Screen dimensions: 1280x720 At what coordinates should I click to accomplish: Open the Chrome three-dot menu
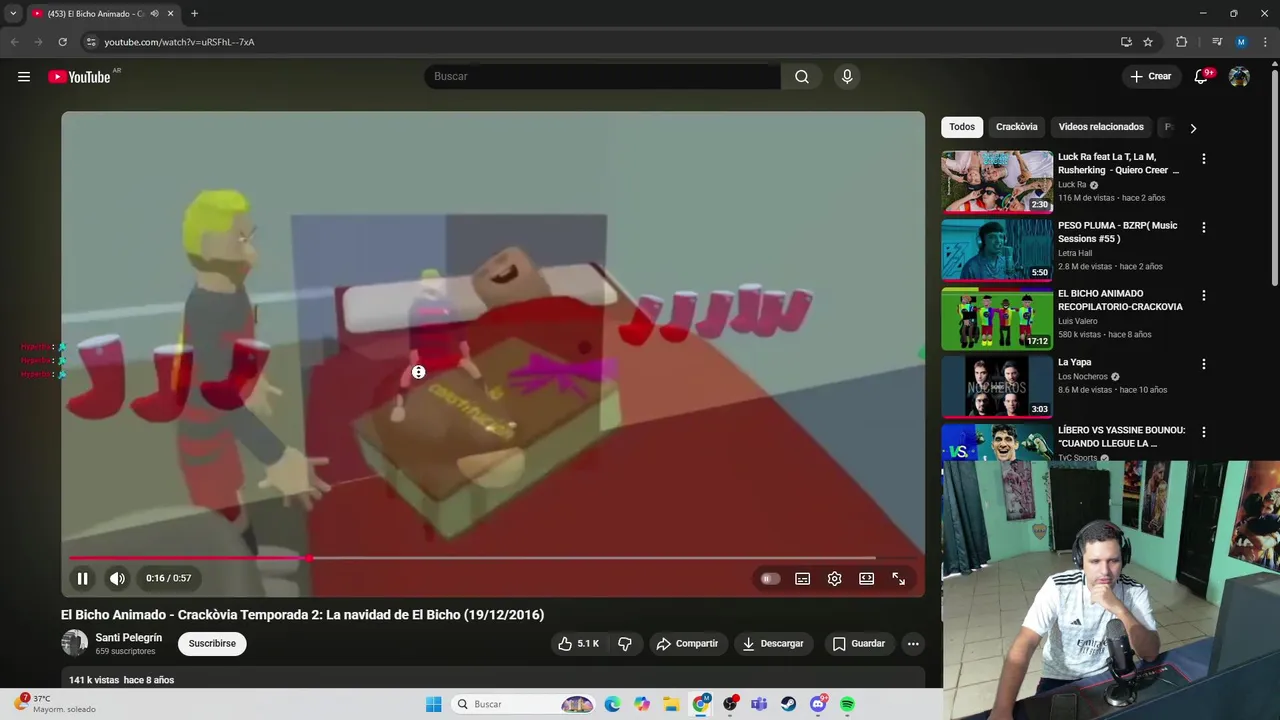pyautogui.click(x=1265, y=42)
